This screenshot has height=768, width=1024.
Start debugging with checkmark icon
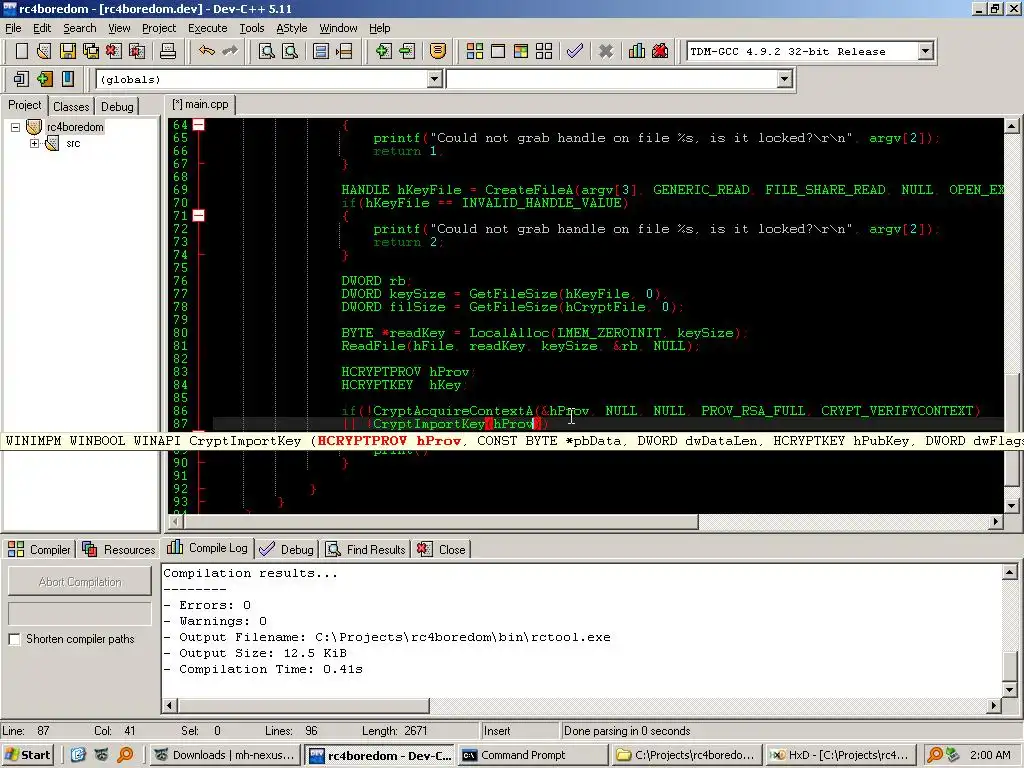[575, 51]
